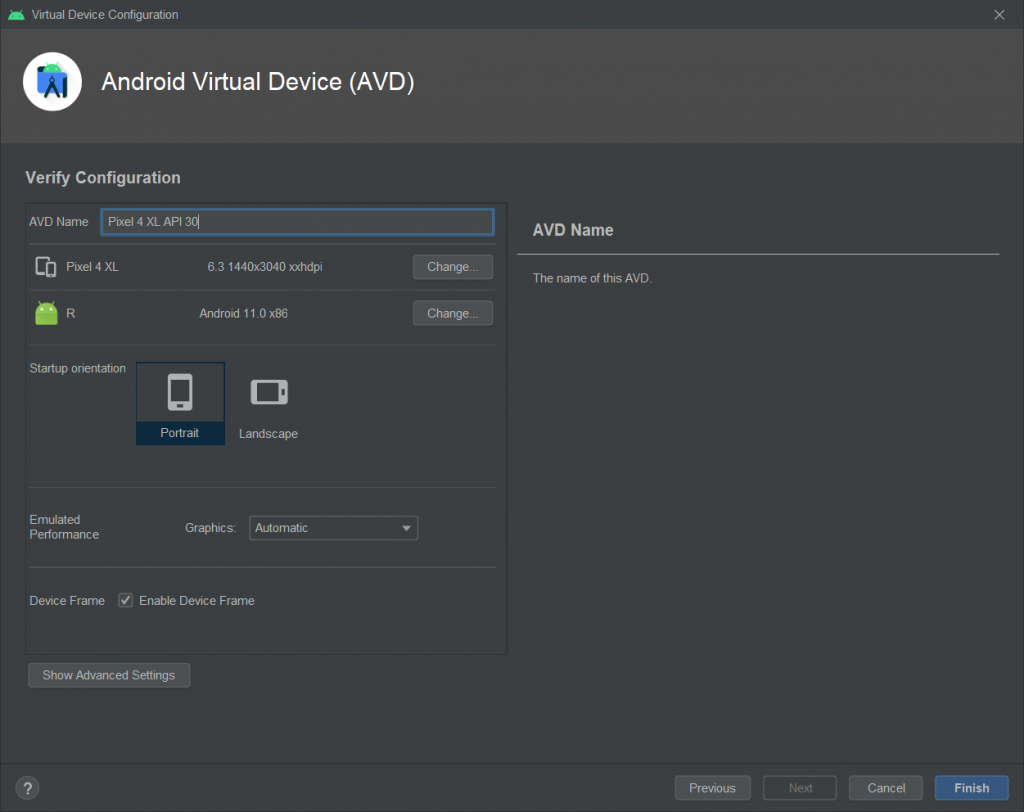1024x812 pixels.
Task: Click the 'Pixel 4 XL' device name
Action: 92,267
